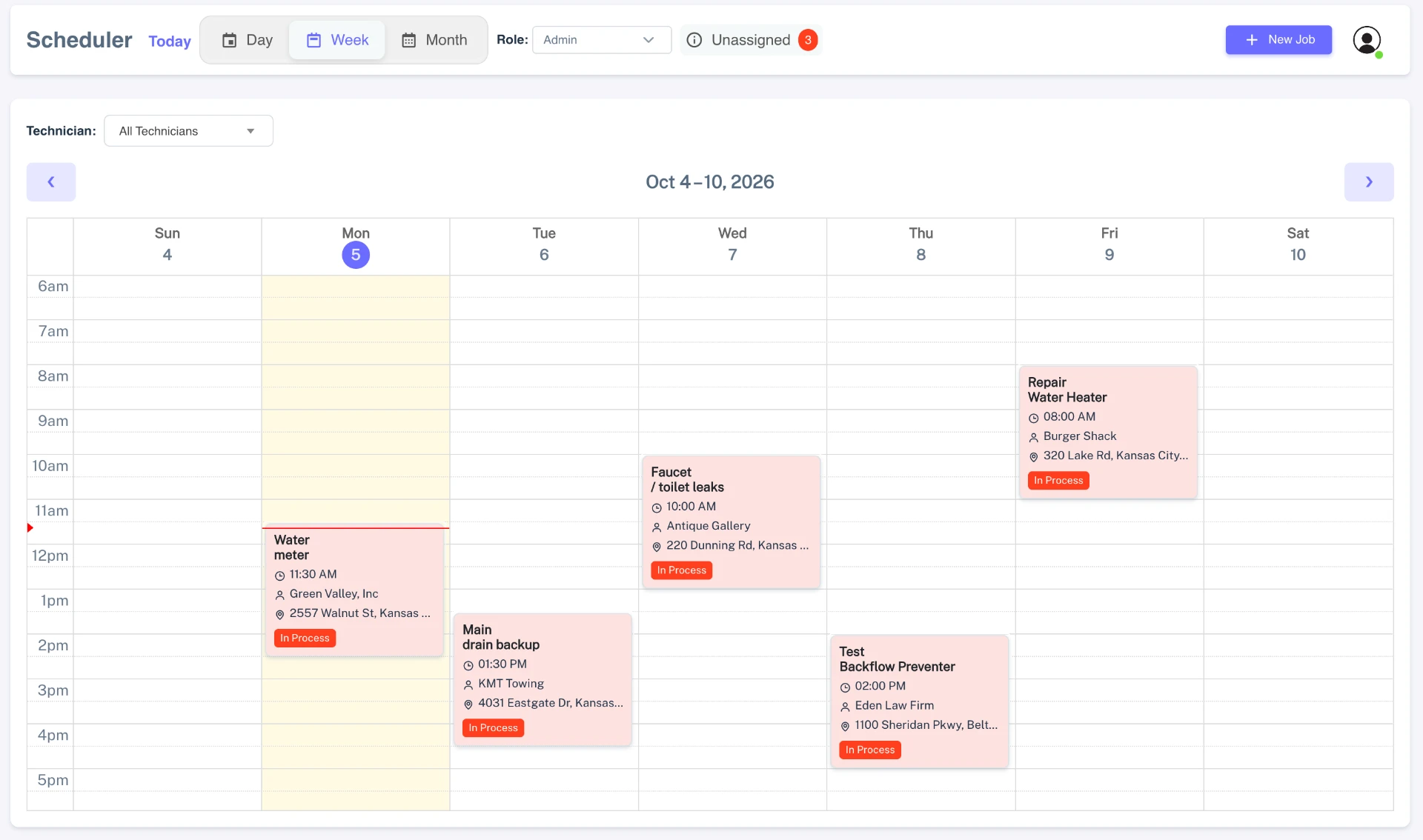Click the Unassigned info circle icon
The image size is (1423, 840).
[x=694, y=40]
